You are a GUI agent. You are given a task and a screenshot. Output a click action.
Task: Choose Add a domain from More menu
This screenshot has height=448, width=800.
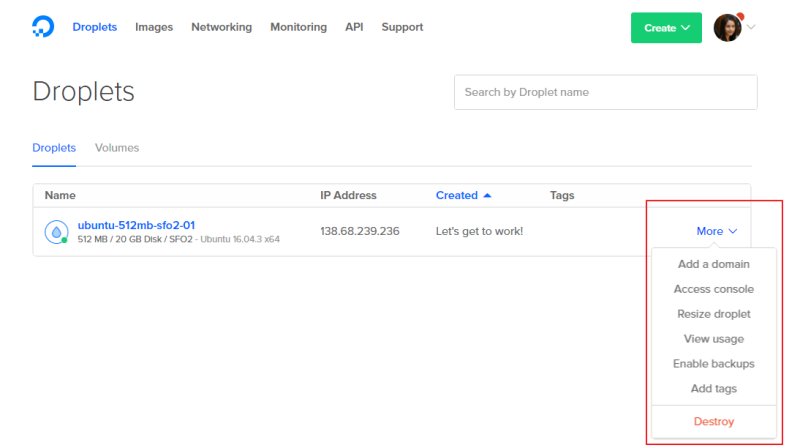[x=714, y=264]
